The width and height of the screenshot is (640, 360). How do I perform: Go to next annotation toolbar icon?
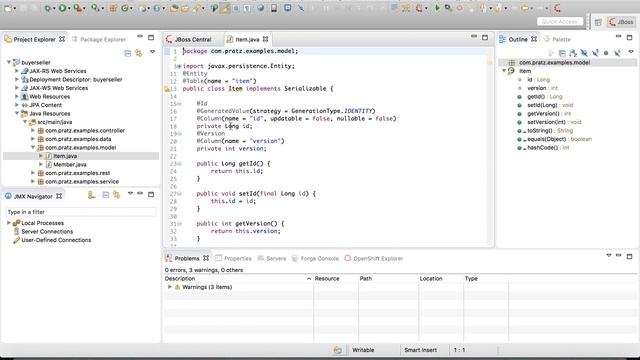tap(482, 8)
